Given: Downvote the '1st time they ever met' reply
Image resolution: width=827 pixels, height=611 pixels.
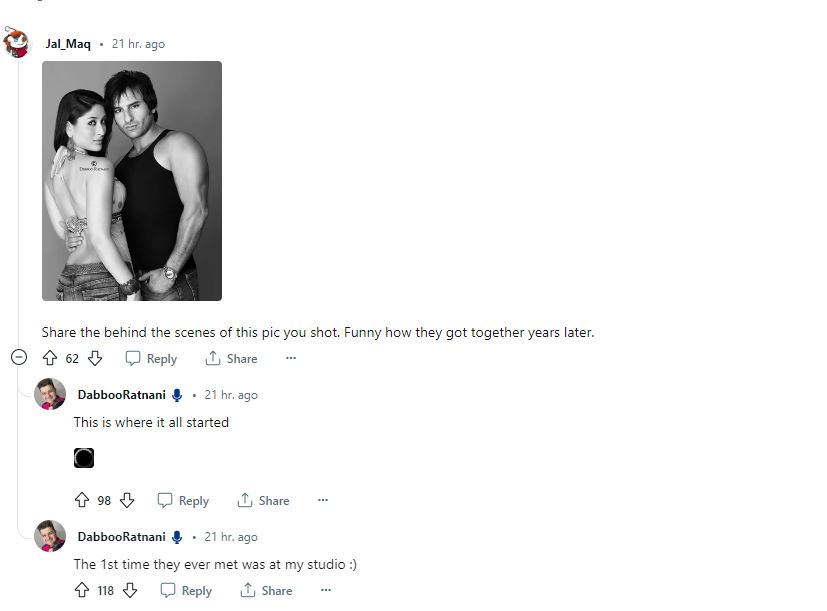Looking at the screenshot, I should (x=130, y=590).
